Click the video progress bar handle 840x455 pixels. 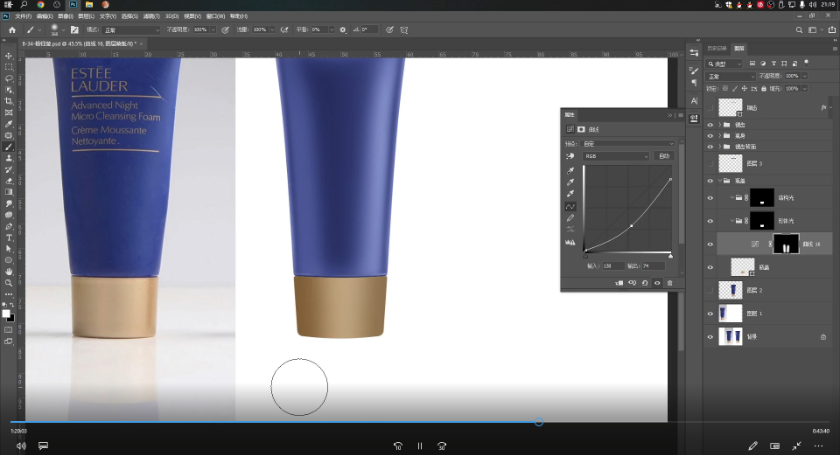(539, 422)
